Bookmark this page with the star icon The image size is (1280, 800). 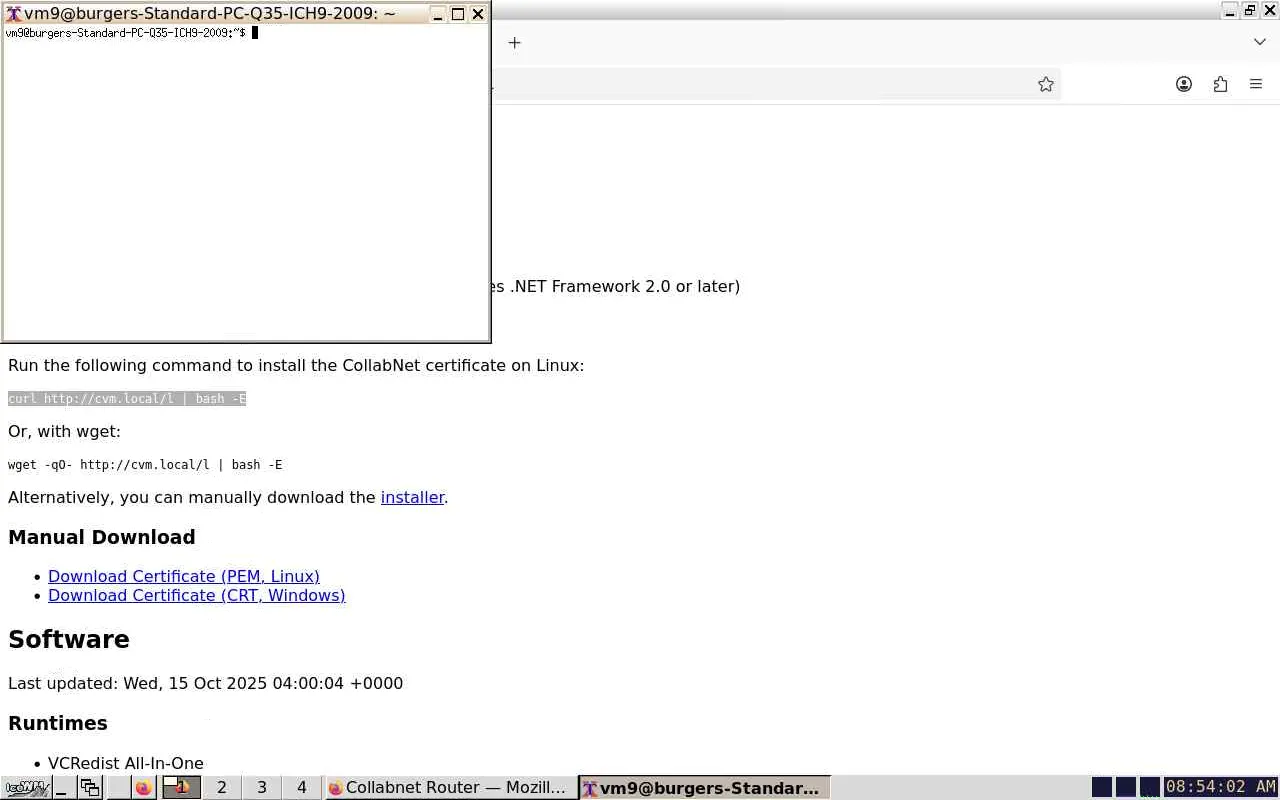(x=1046, y=84)
